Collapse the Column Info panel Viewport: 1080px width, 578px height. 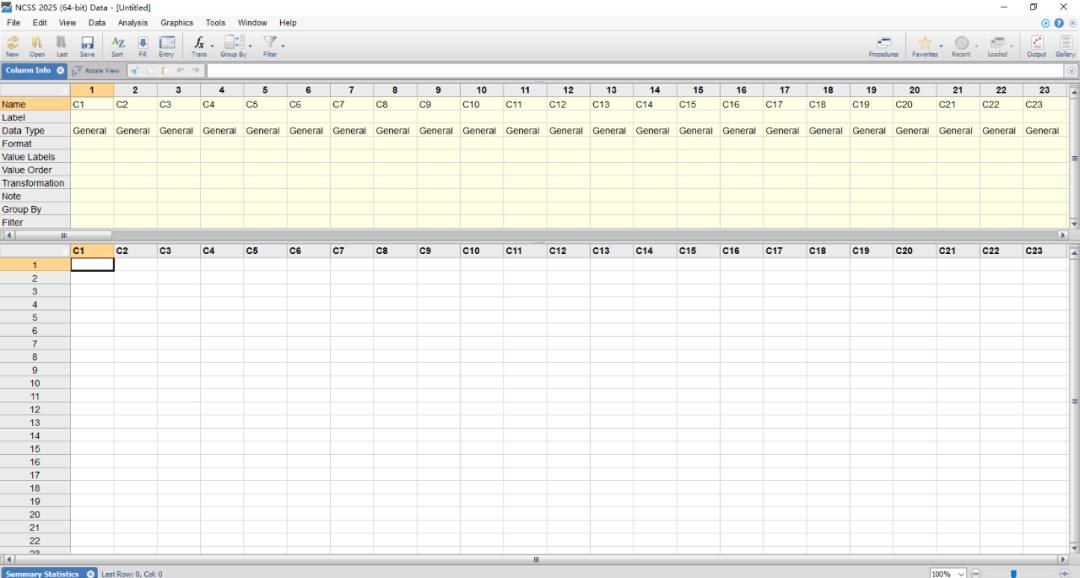click(x=60, y=71)
